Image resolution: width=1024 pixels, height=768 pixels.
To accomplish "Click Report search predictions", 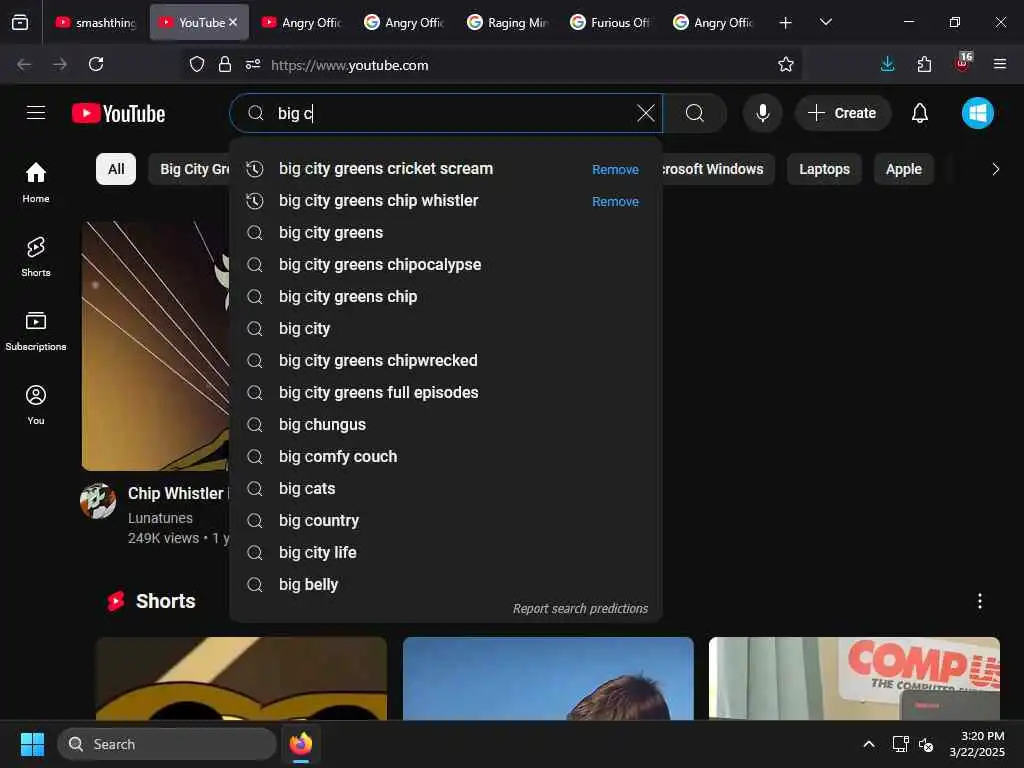I will [580, 609].
